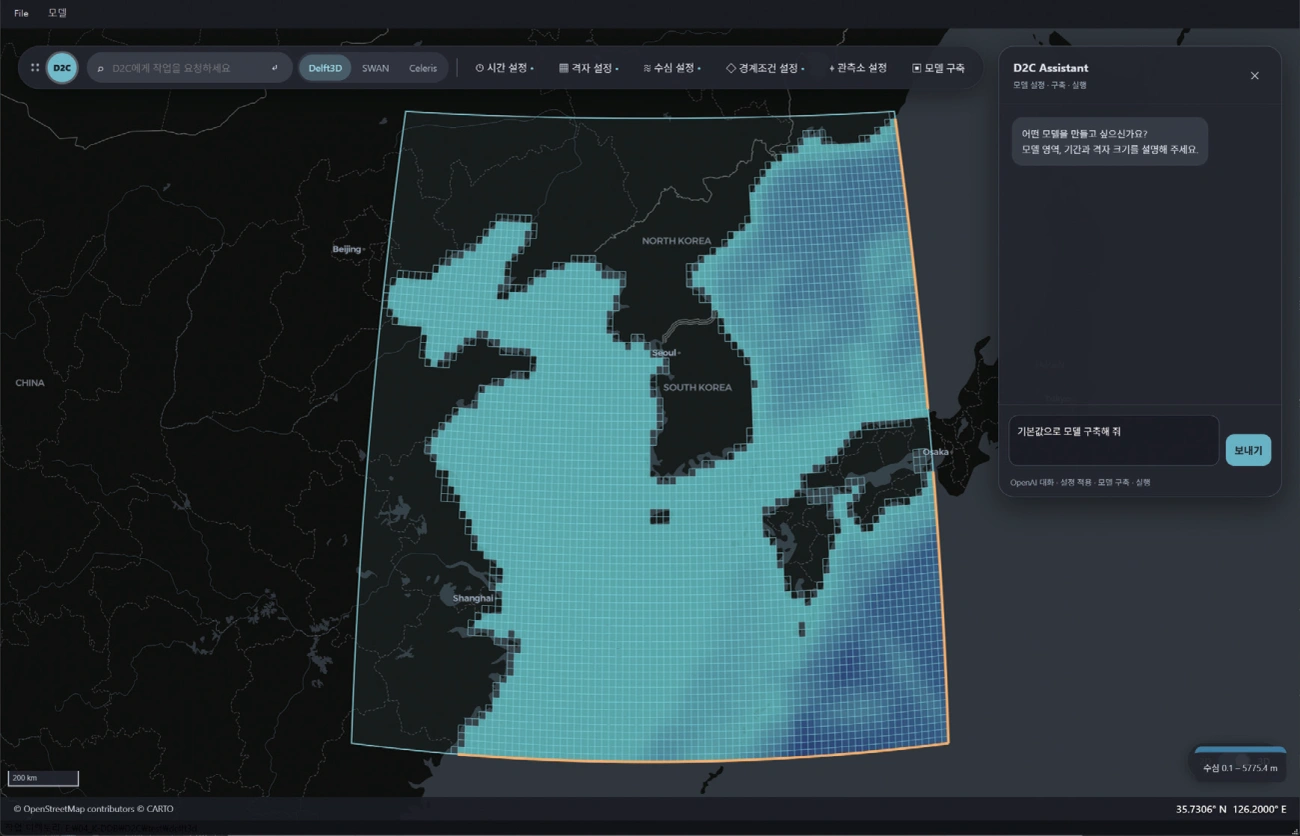This screenshot has width=1300, height=836.
Task: Focus the 'D2C에게 작업을 요청하세요' search field
Action: click(189, 68)
